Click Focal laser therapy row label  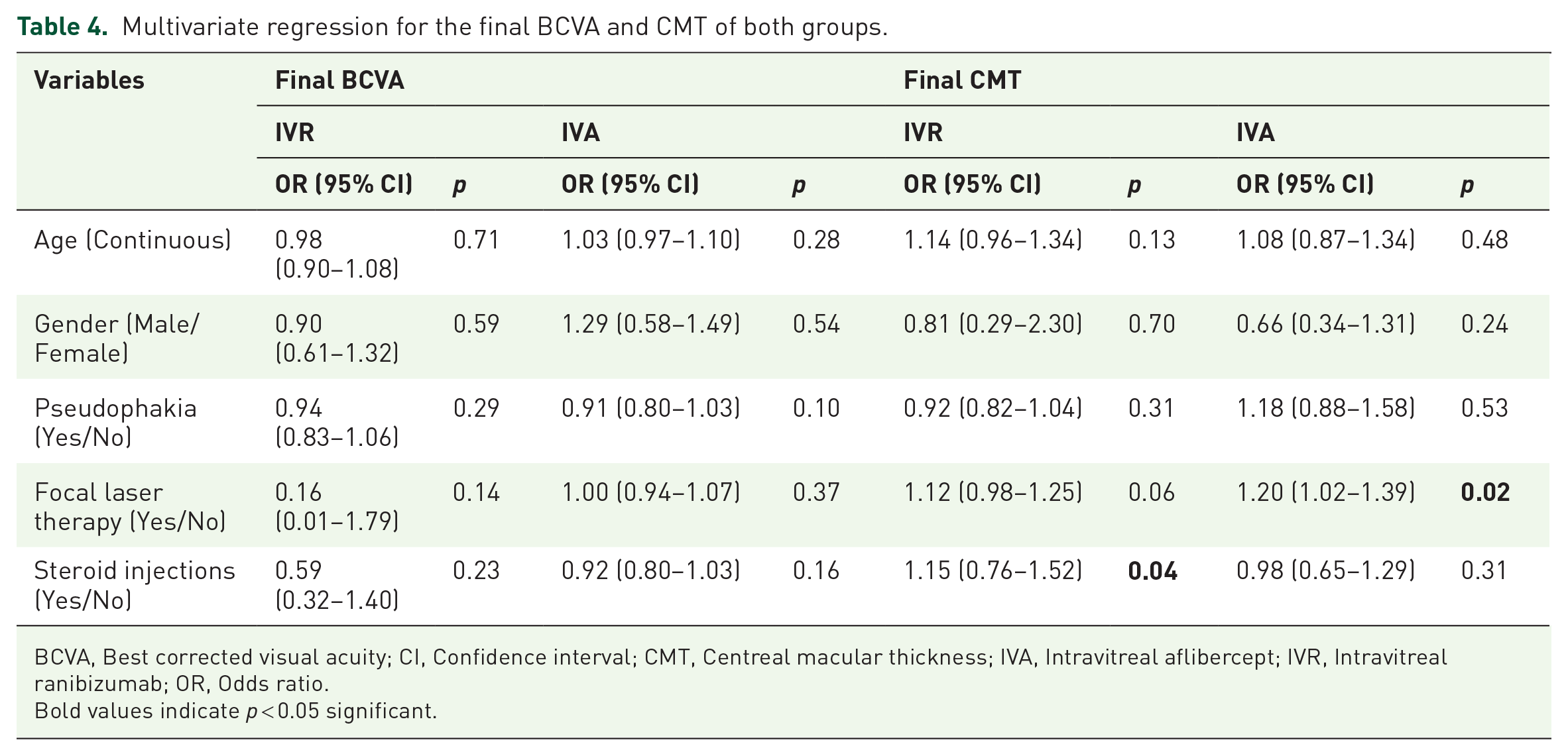click(x=130, y=507)
